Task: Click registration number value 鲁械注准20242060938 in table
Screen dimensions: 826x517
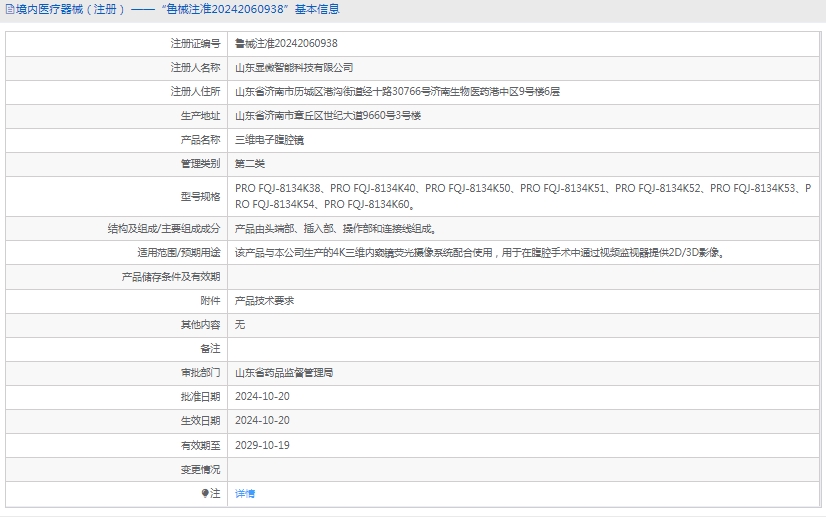Action: point(286,43)
